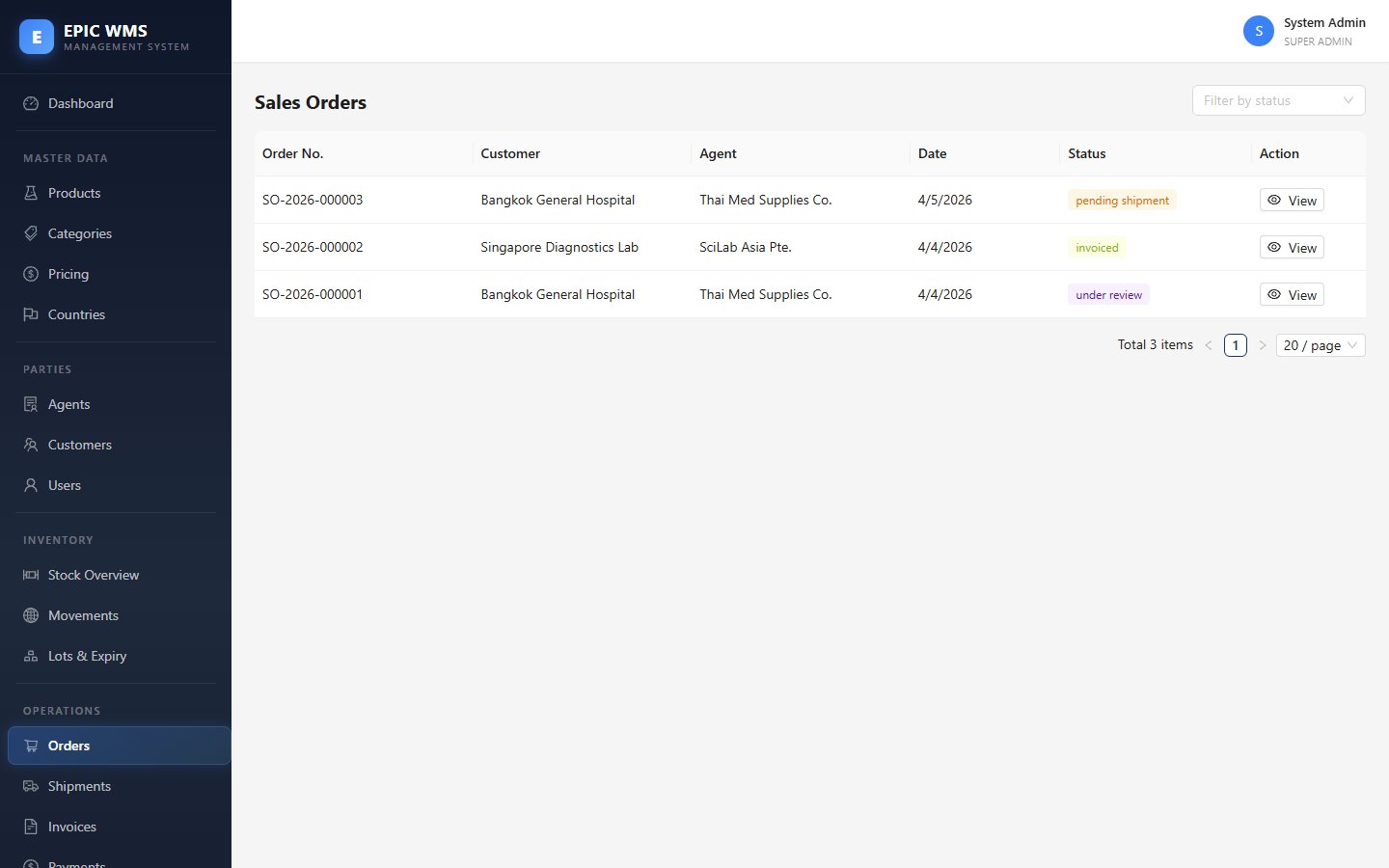1389x868 pixels.
Task: Open the Categories menu item
Action: (119, 233)
